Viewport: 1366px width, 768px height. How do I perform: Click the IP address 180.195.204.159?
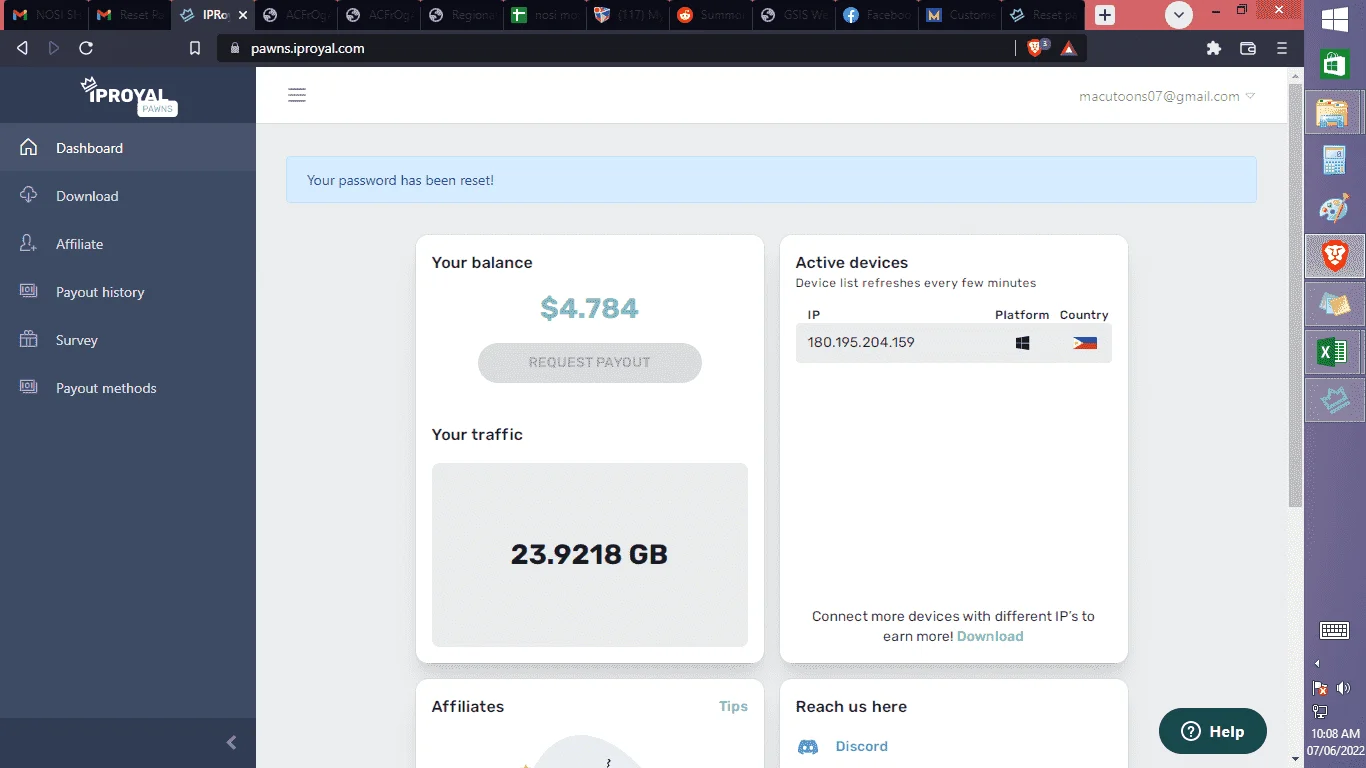[861, 343]
